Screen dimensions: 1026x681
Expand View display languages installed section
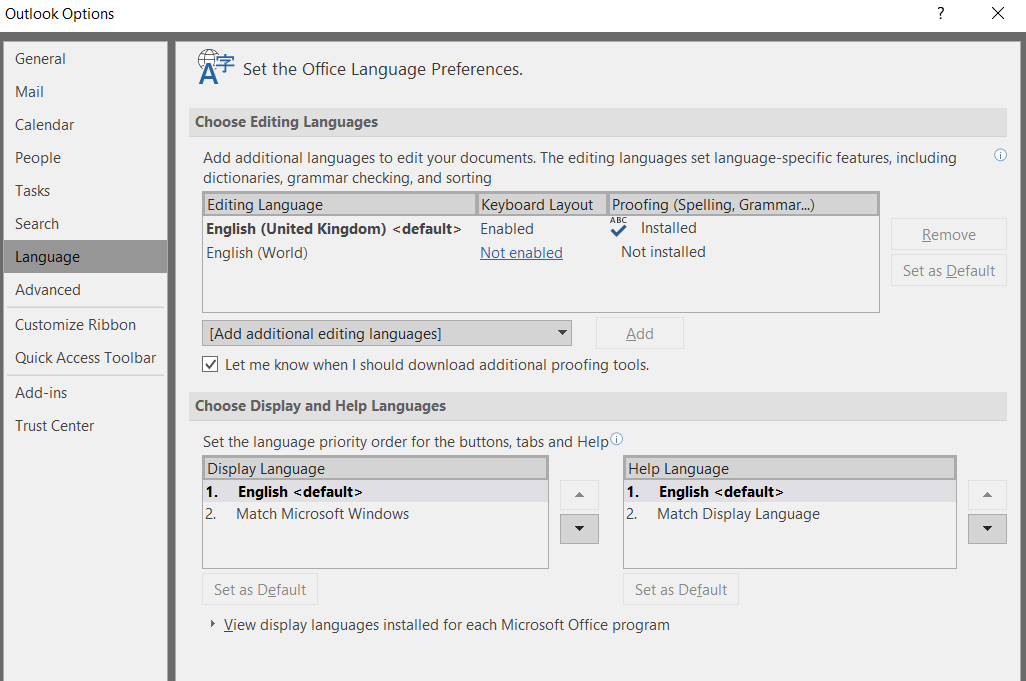pos(212,625)
